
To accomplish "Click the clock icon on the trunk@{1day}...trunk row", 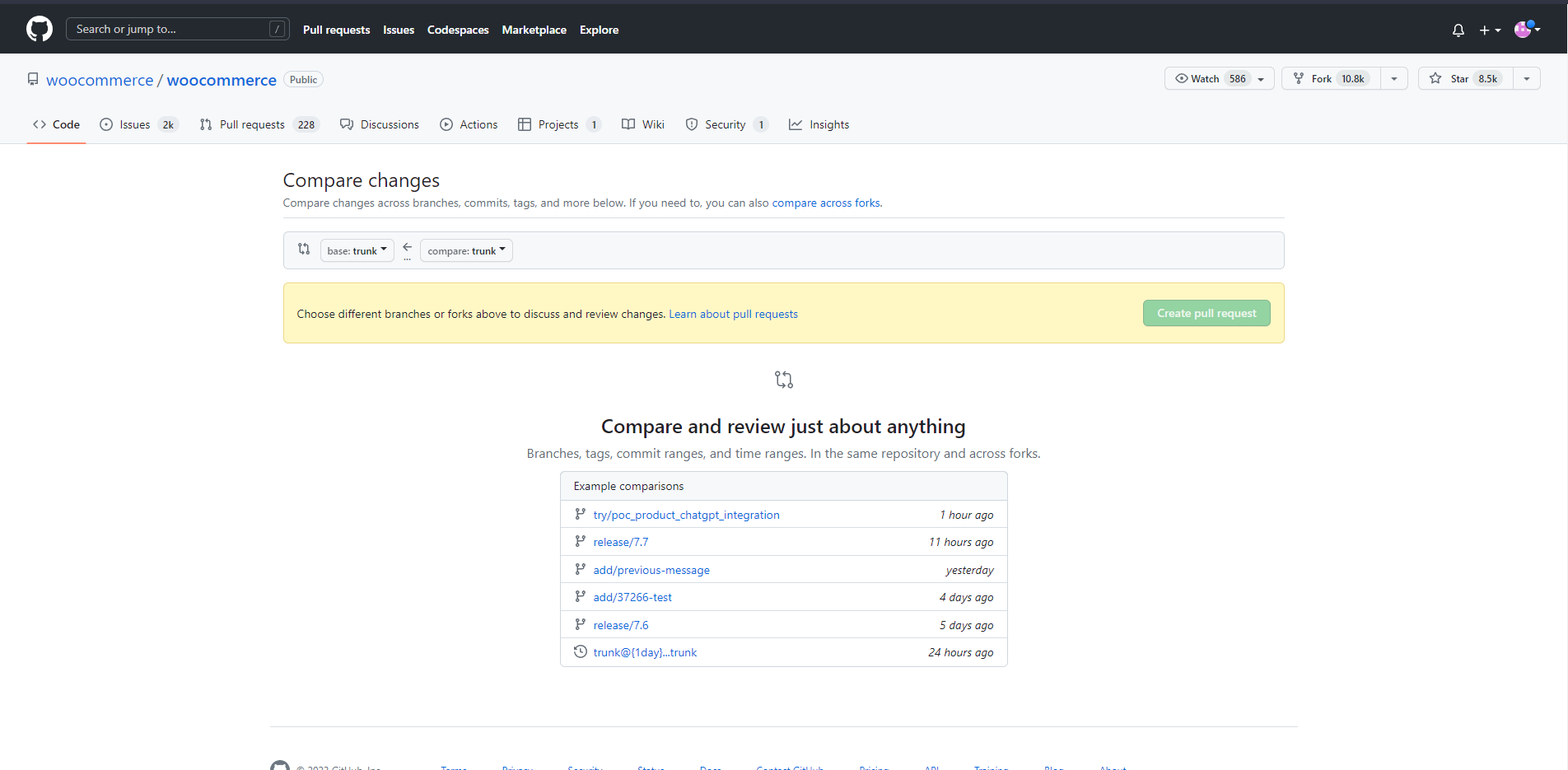I will 580,651.
